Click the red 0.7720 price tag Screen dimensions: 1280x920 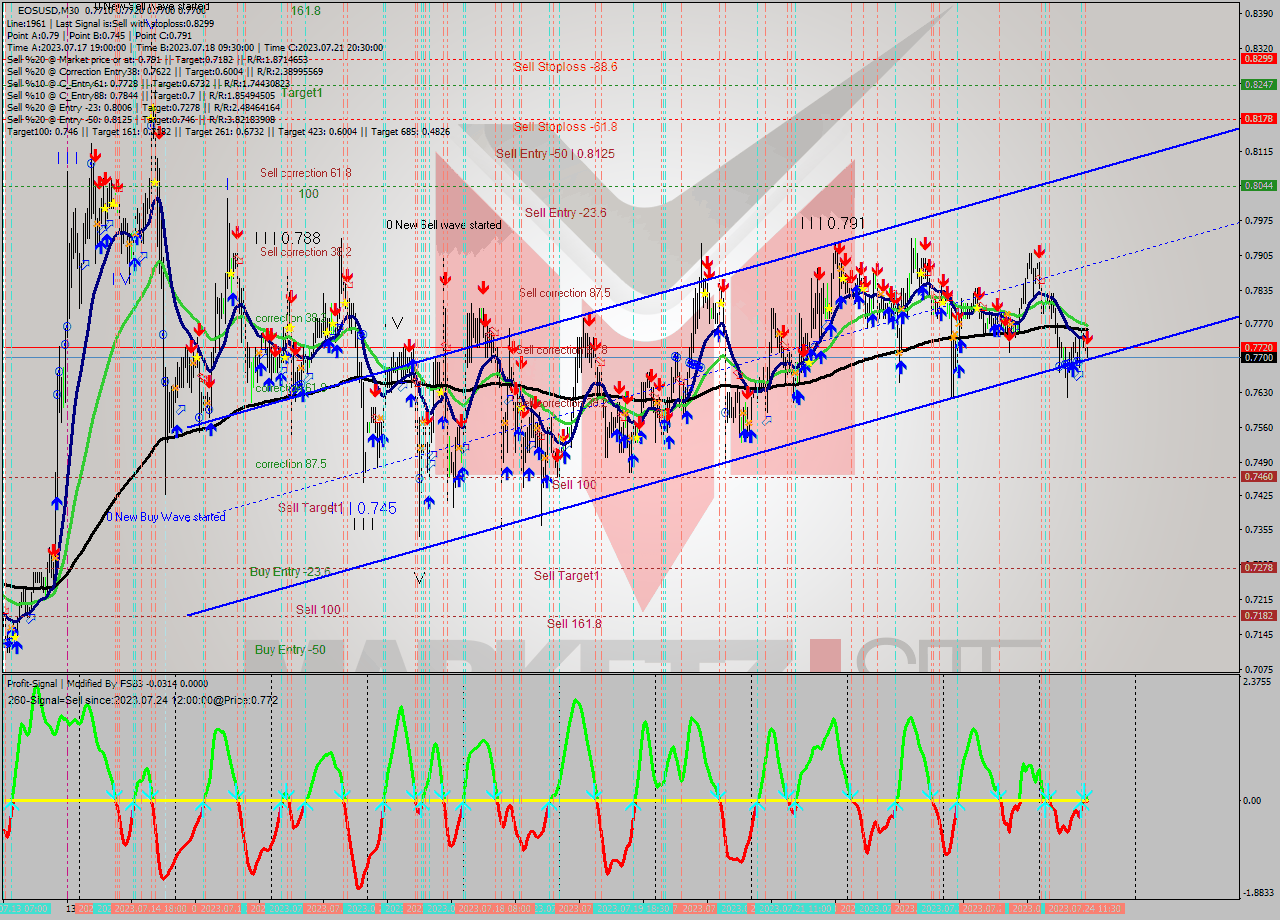[x=1258, y=347]
